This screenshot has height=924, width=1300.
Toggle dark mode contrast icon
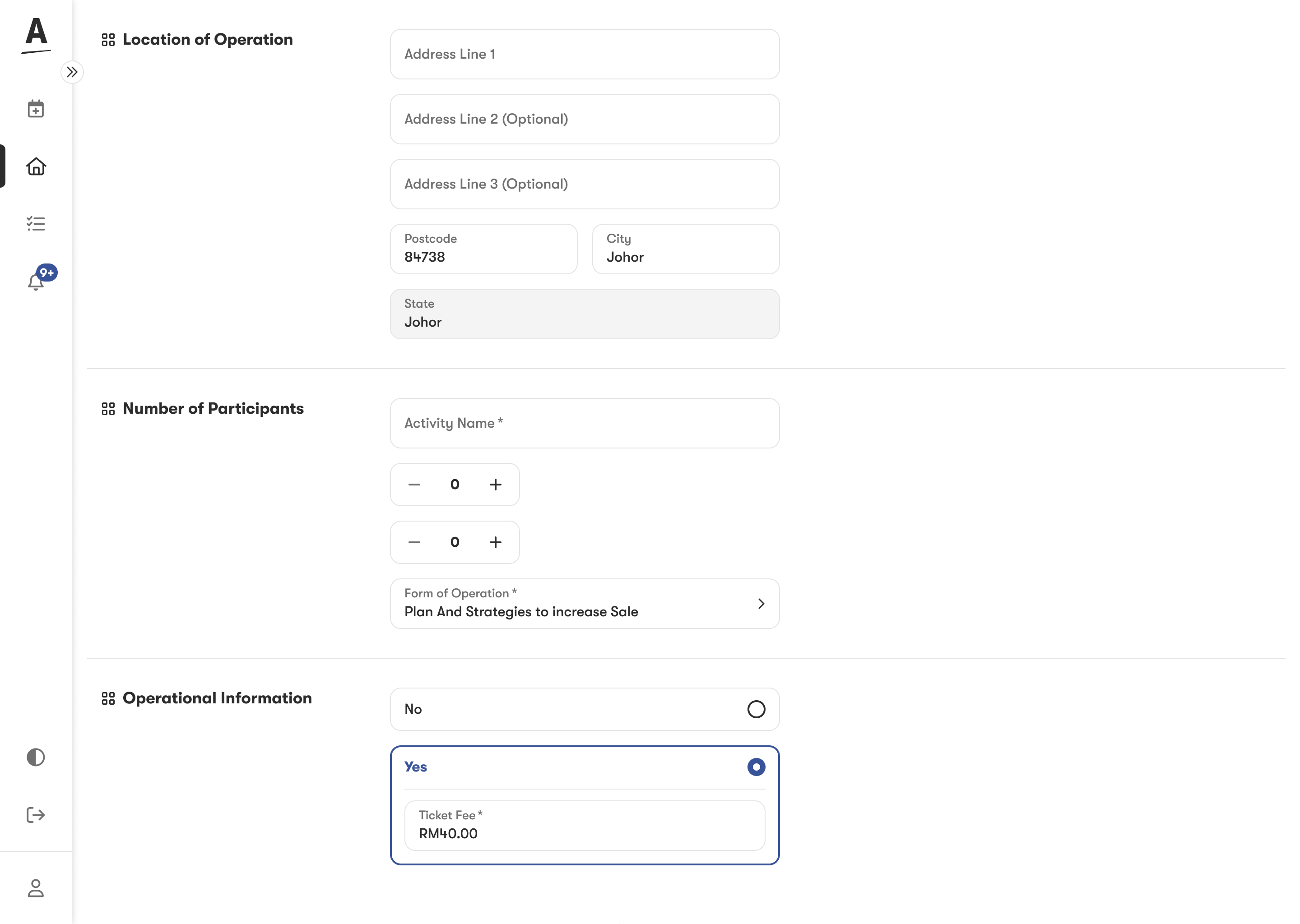point(35,758)
